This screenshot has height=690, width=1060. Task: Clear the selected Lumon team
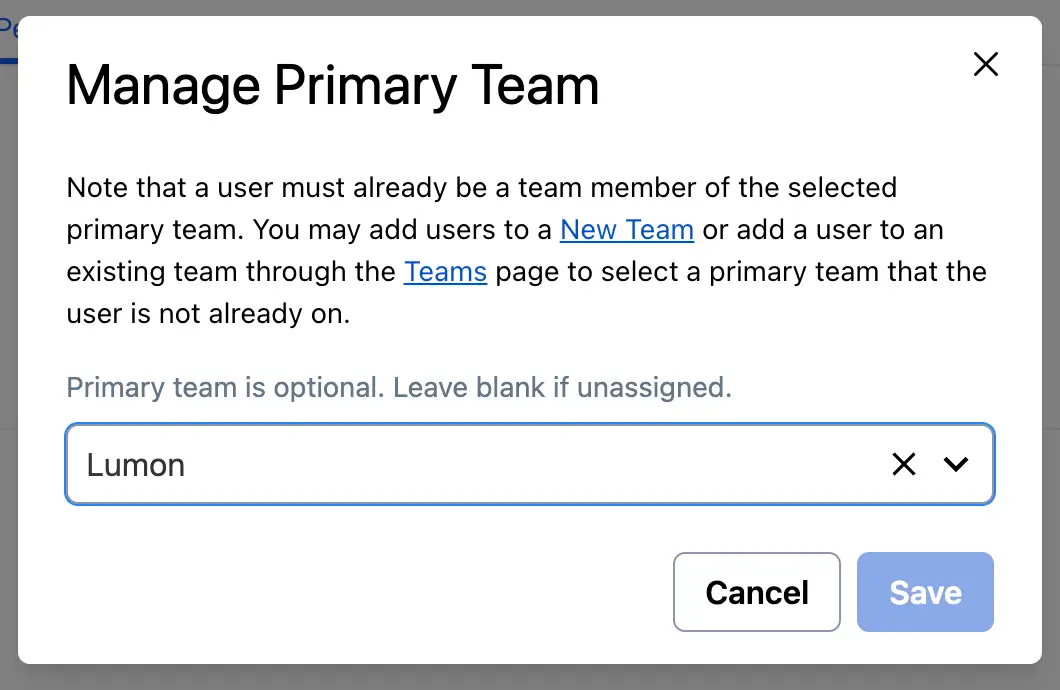coord(904,464)
